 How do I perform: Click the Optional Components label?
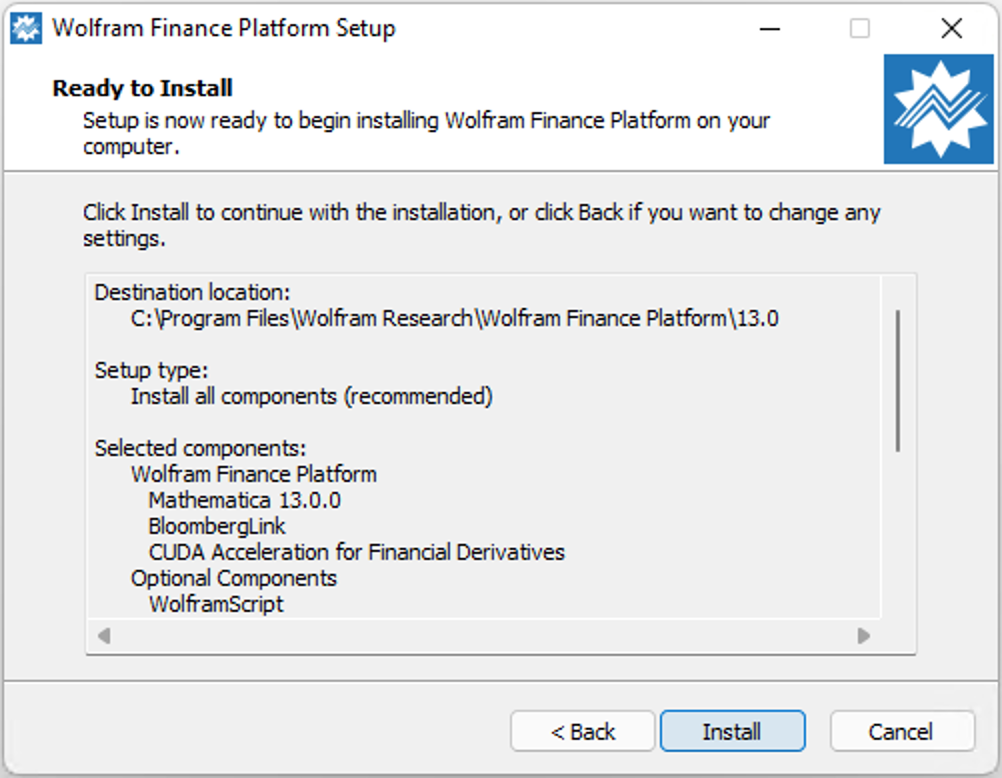pos(233,578)
